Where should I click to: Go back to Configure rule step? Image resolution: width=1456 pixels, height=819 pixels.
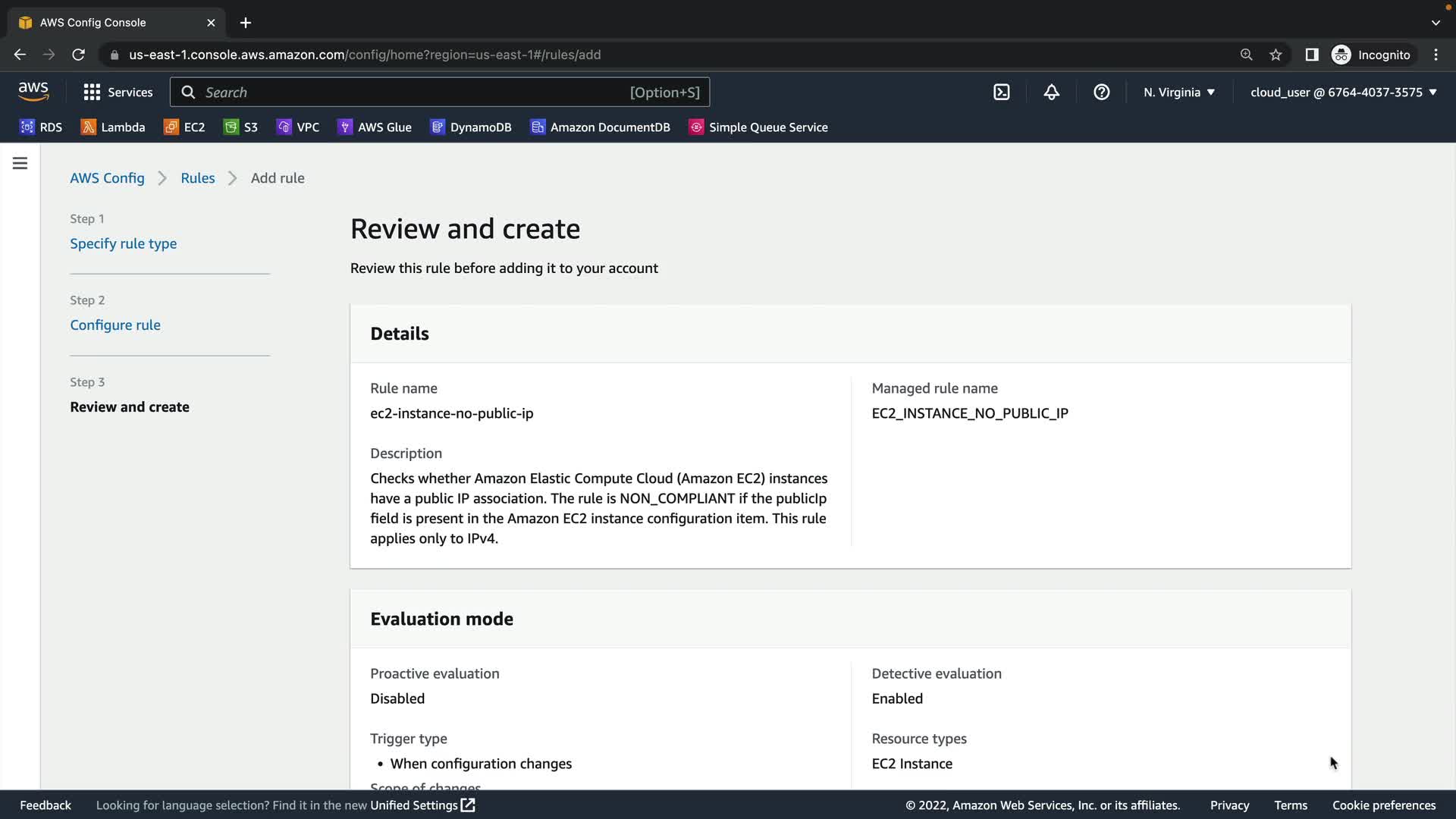[x=115, y=325]
